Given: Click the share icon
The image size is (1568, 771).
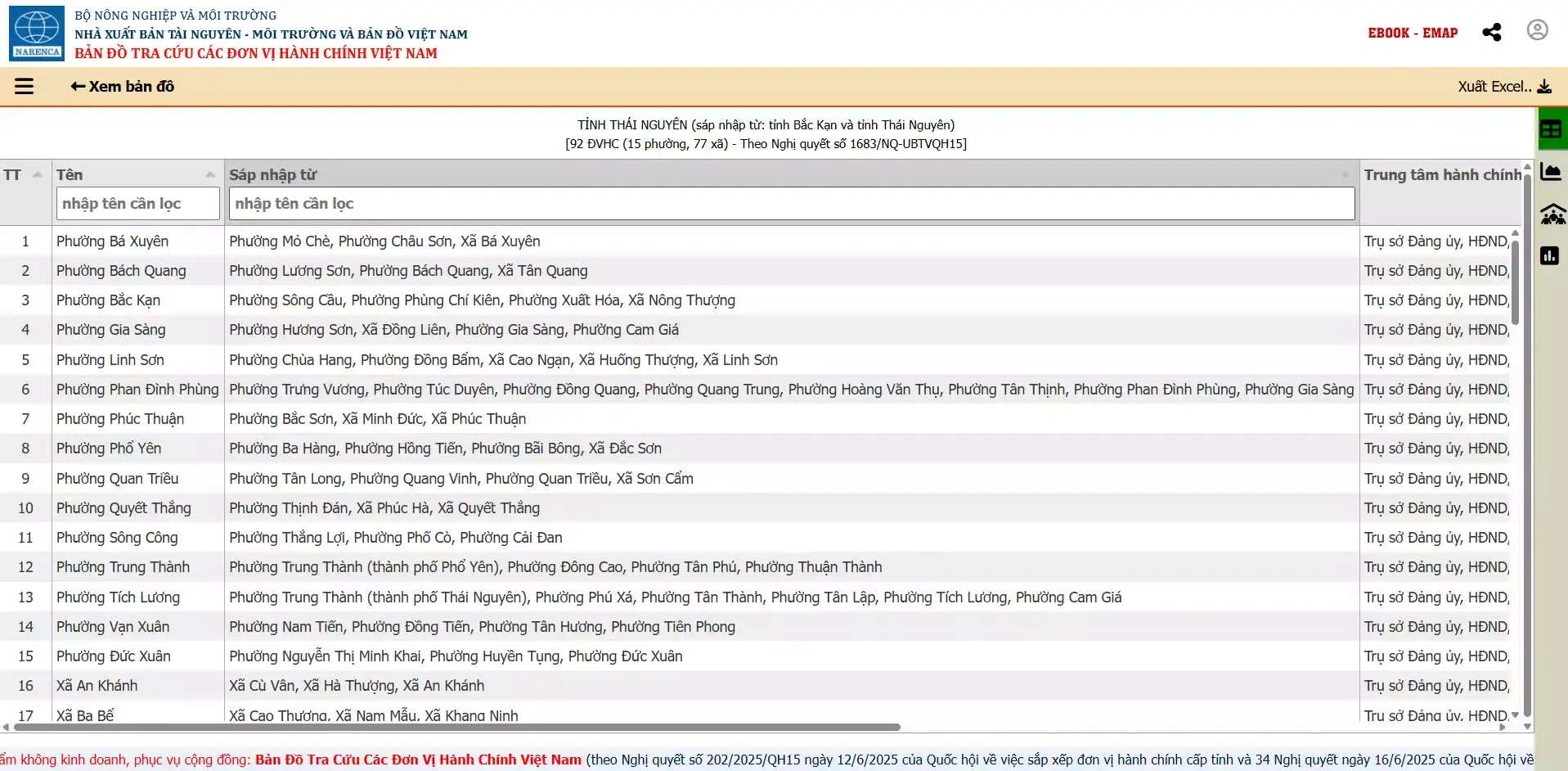Looking at the screenshot, I should pos(1492,32).
